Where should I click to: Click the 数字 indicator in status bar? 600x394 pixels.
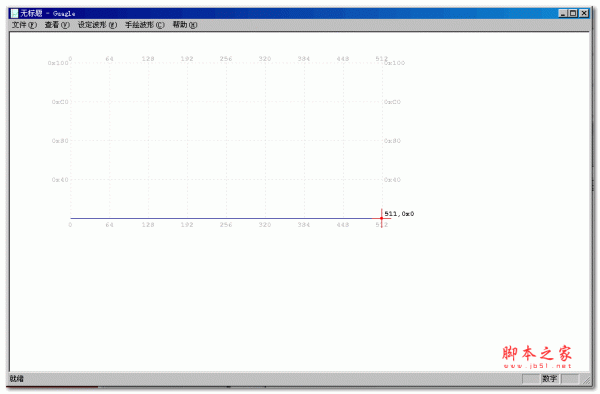click(x=549, y=379)
